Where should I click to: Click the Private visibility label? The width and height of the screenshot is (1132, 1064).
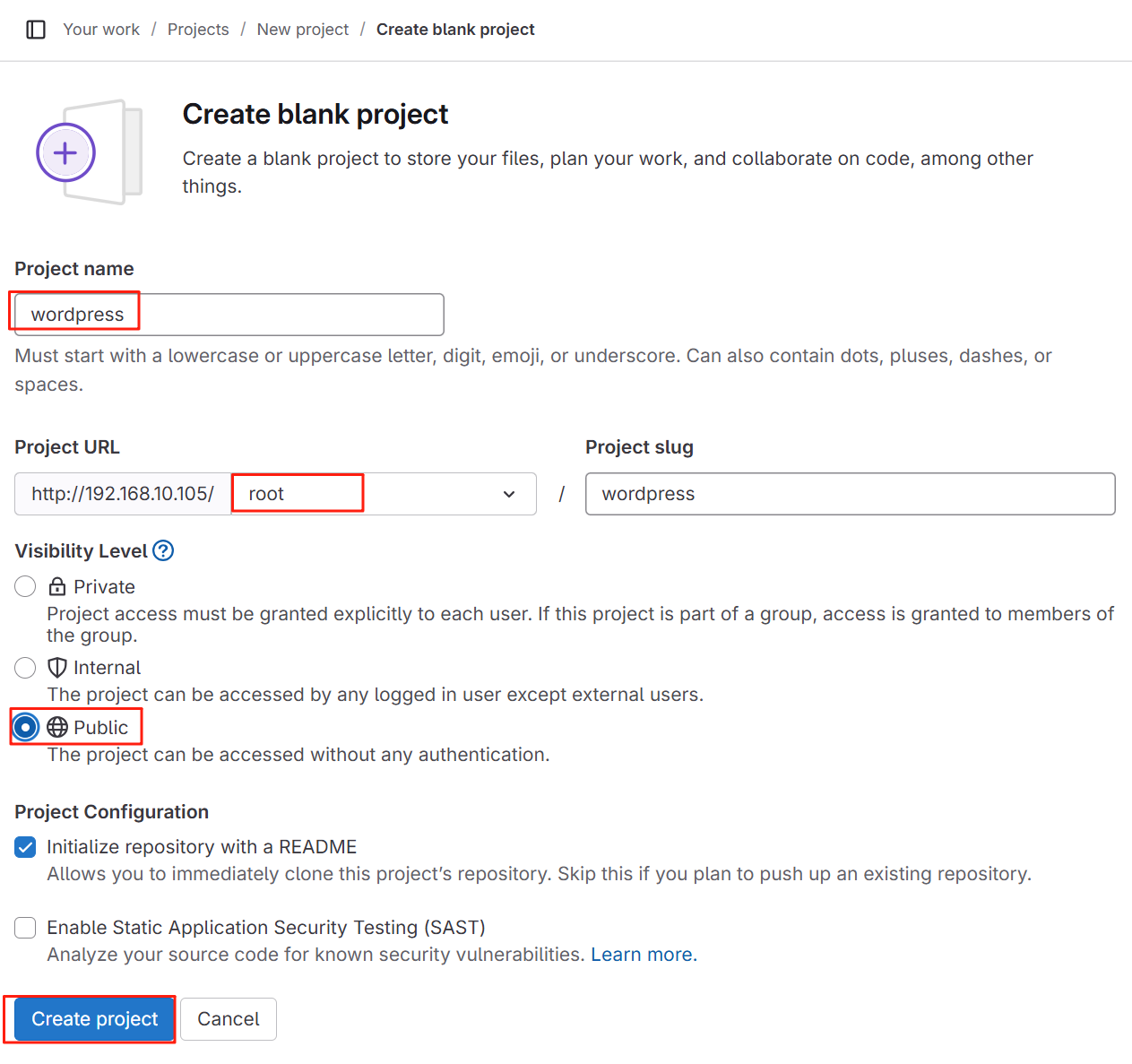(104, 586)
